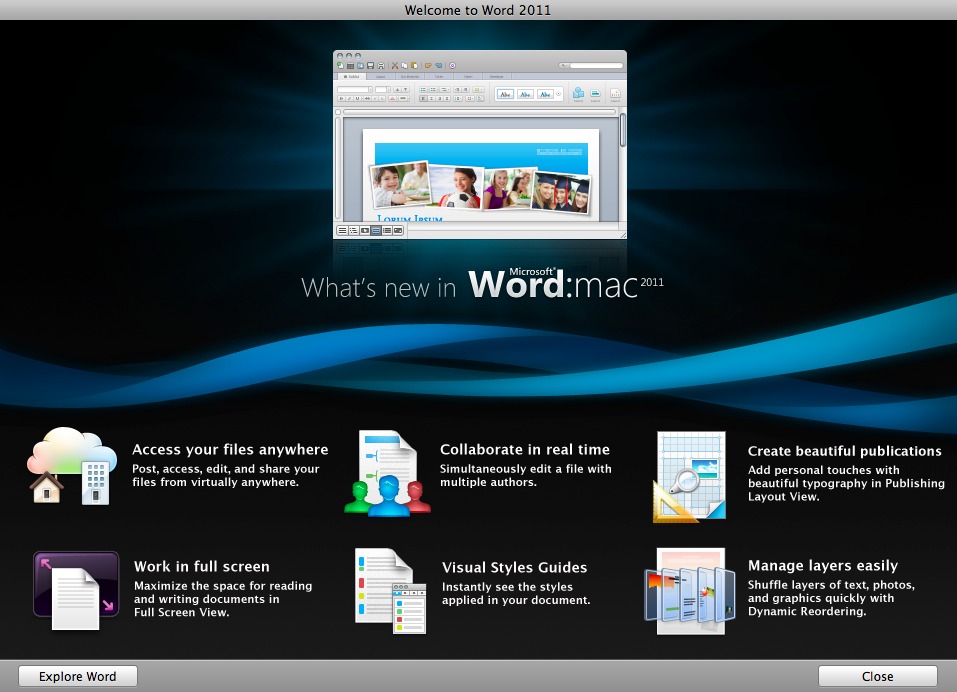Screen dimensions: 957x692
Task: Click the 'What's new in' text
Action: click(379, 288)
